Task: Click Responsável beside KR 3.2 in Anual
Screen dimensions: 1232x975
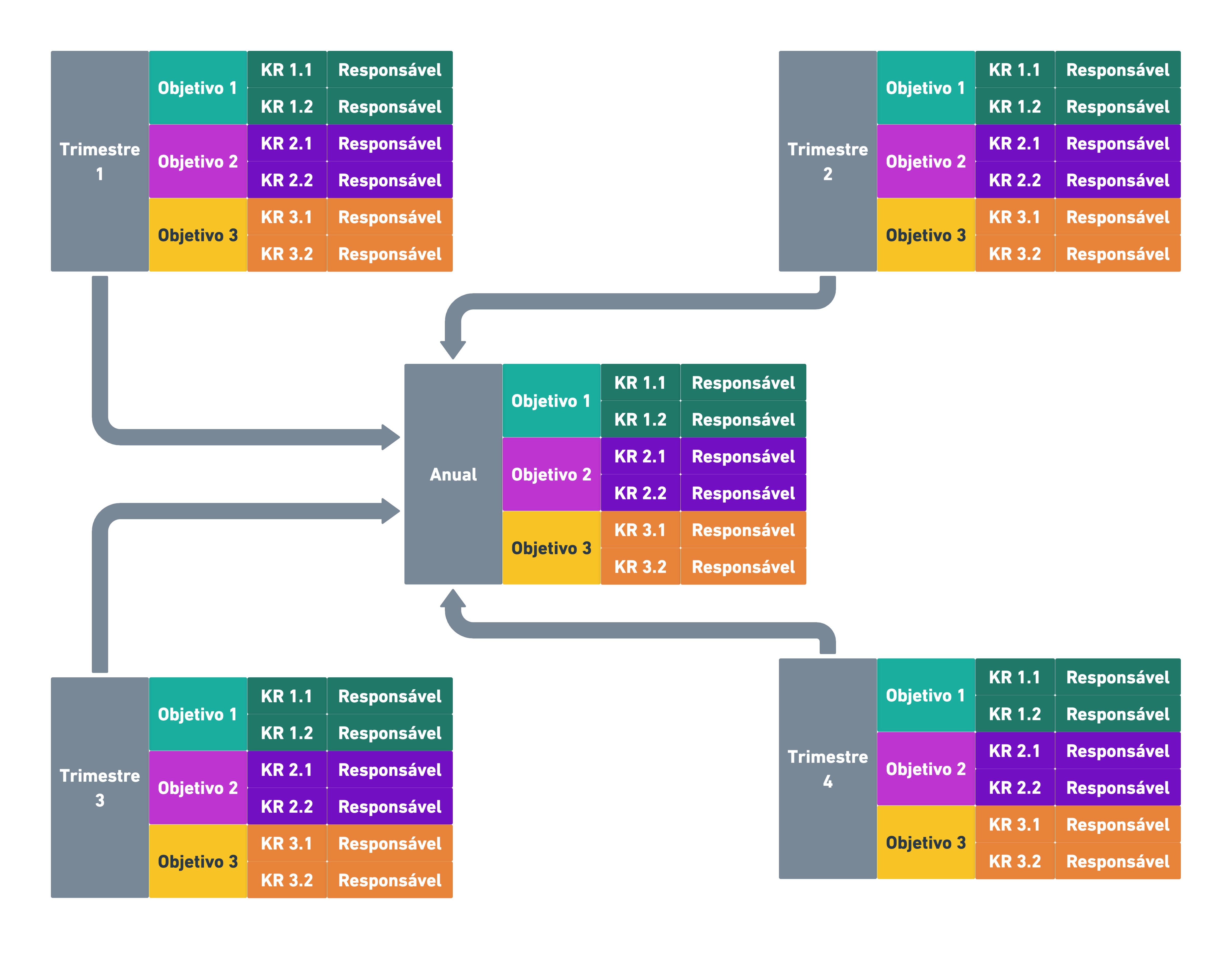Action: click(743, 566)
